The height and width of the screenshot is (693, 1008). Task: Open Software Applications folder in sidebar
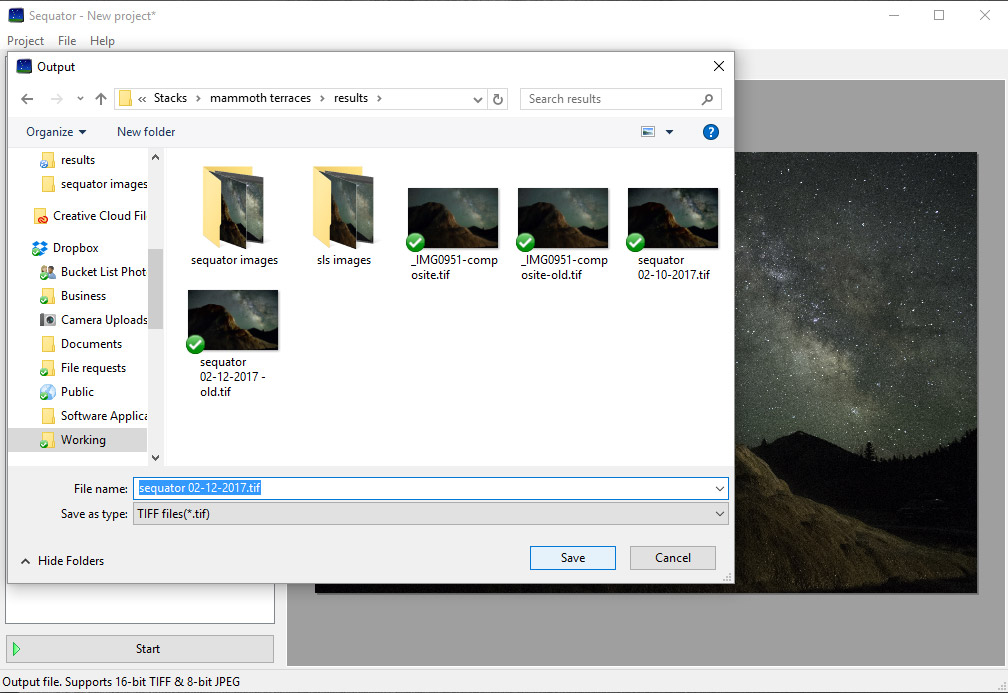(x=93, y=416)
